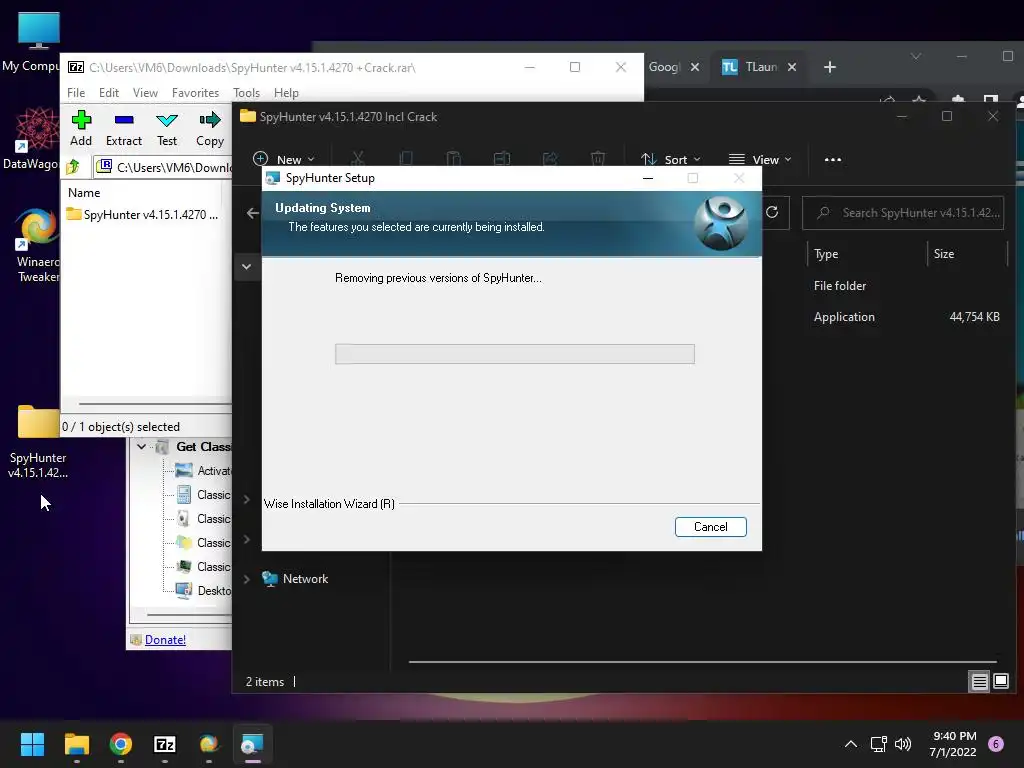Image resolution: width=1024 pixels, height=768 pixels.
Task: Switch to the Googl browser tab
Action: (x=665, y=67)
